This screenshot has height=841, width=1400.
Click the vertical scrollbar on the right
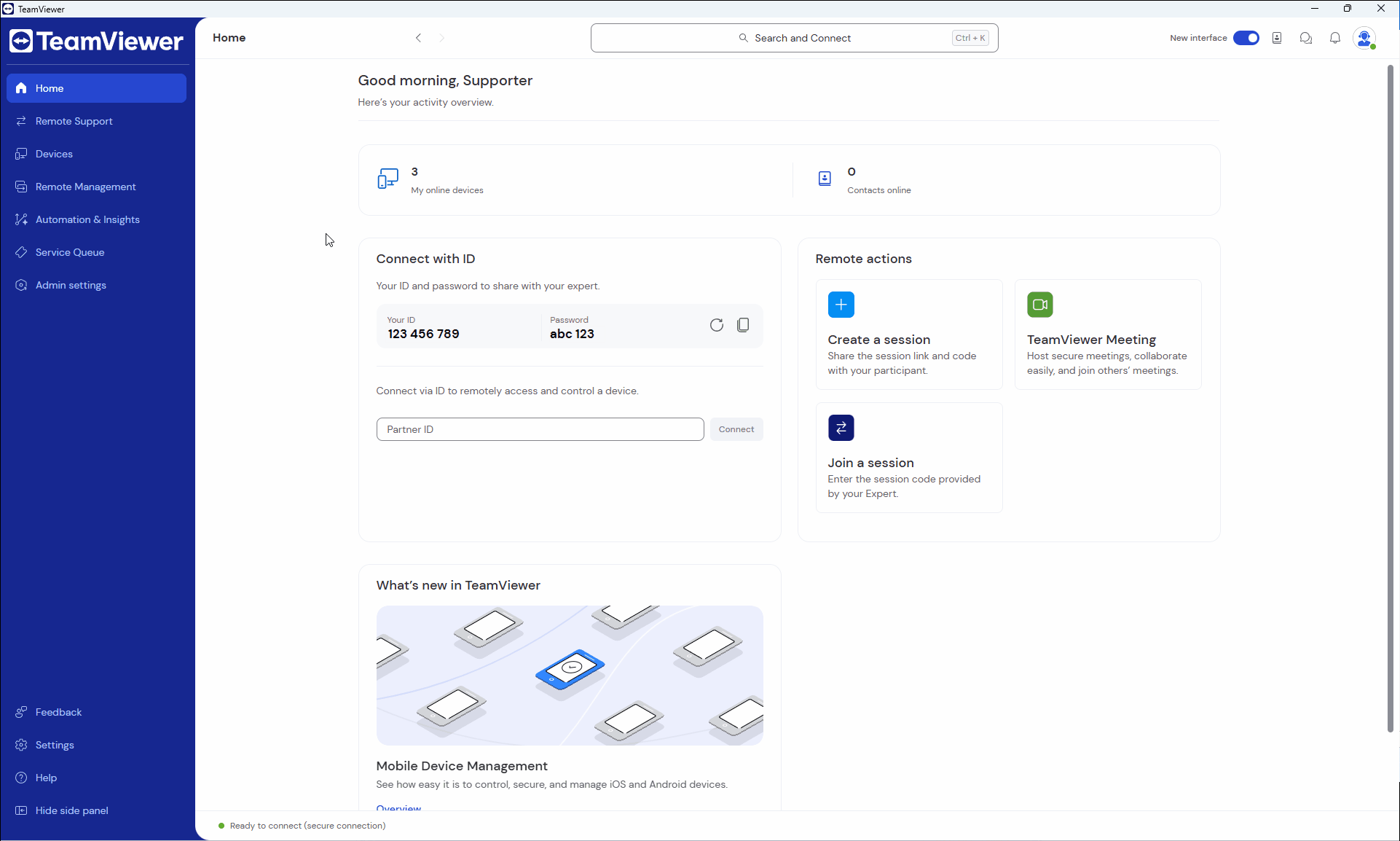(1390, 399)
